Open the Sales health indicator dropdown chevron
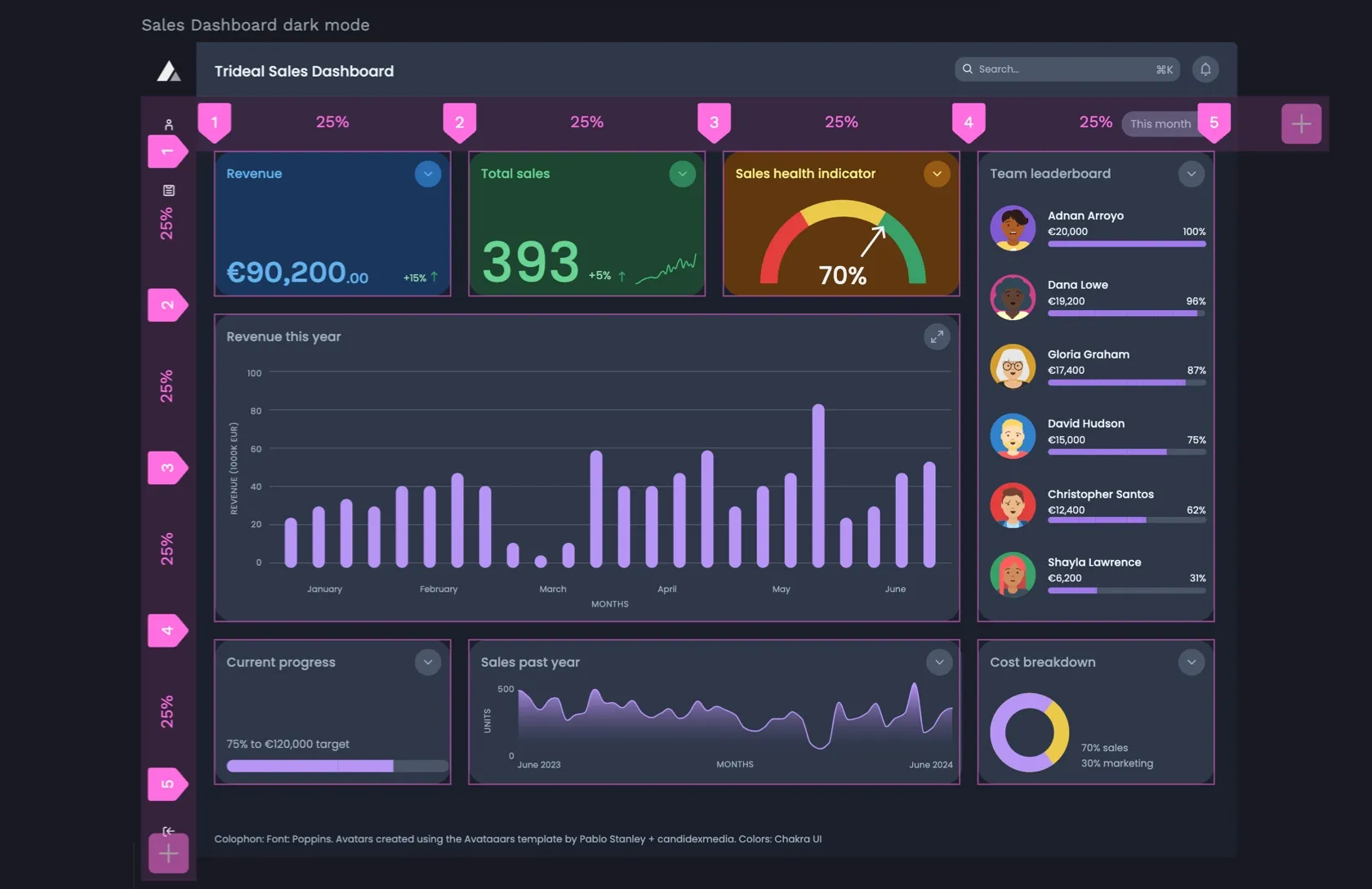 pos(937,174)
